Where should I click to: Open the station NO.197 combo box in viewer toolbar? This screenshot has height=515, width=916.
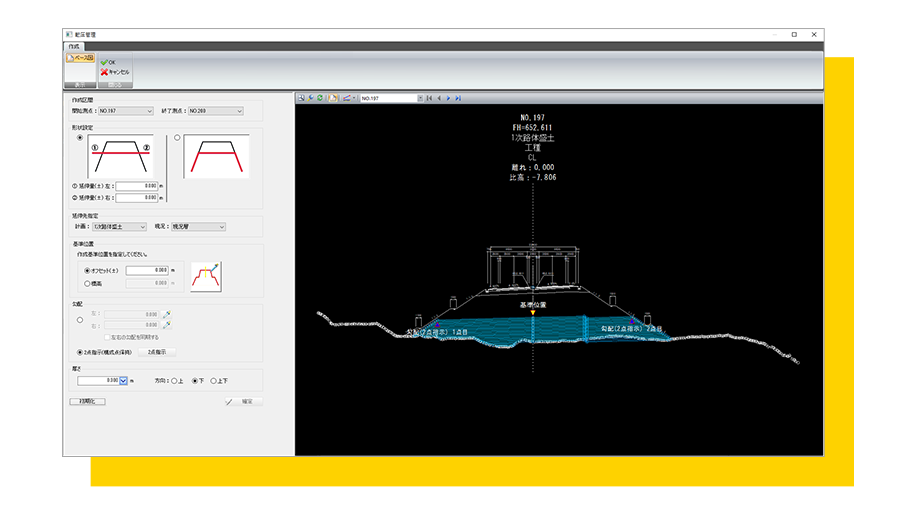(x=391, y=98)
